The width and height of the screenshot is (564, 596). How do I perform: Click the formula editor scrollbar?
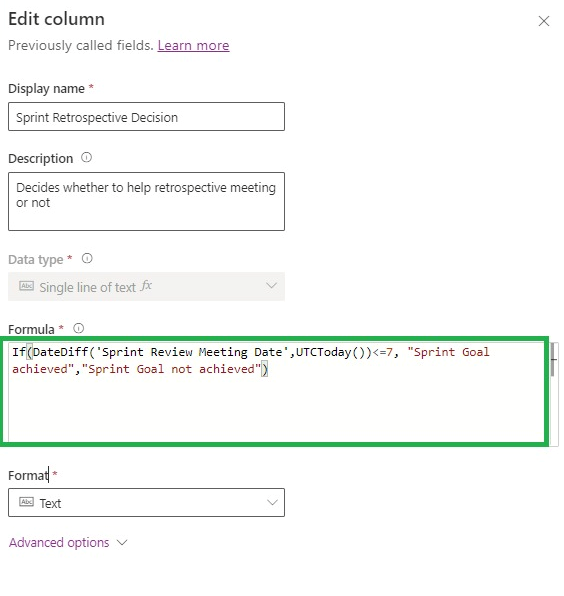tap(554, 359)
